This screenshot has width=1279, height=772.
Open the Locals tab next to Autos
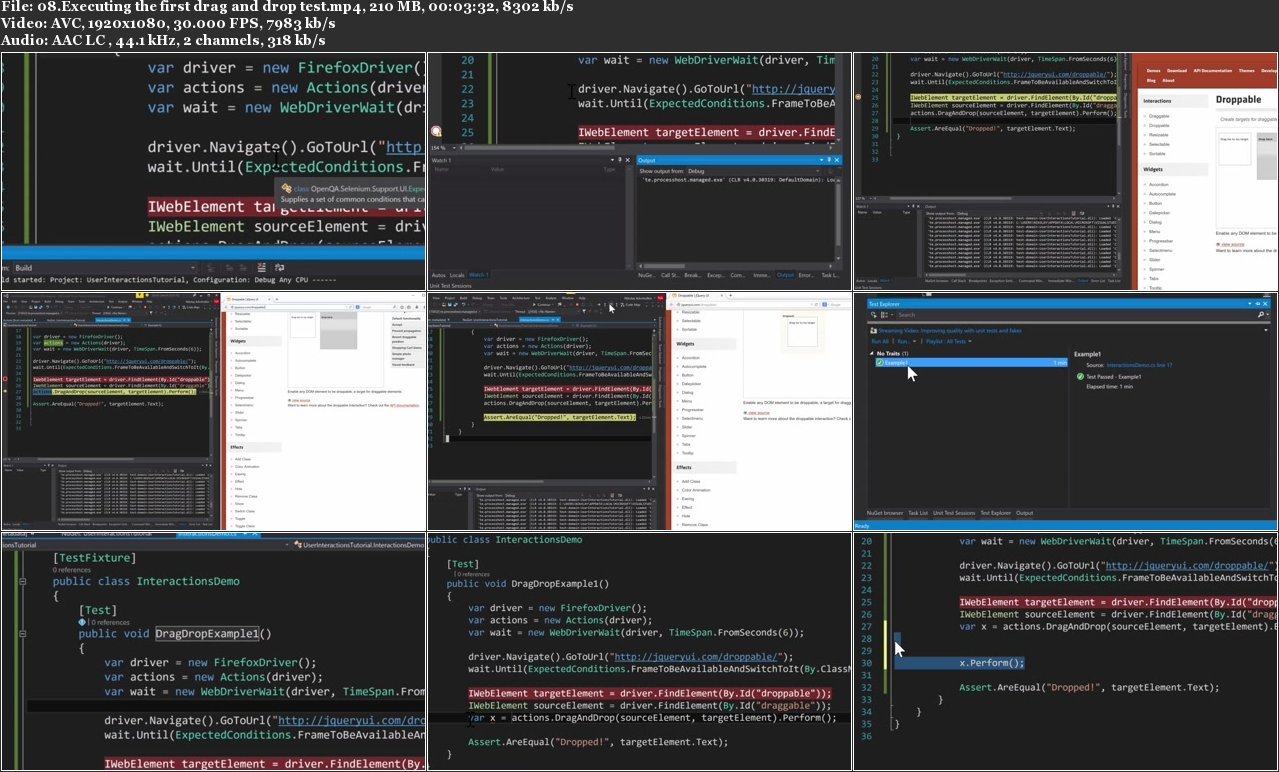457,275
